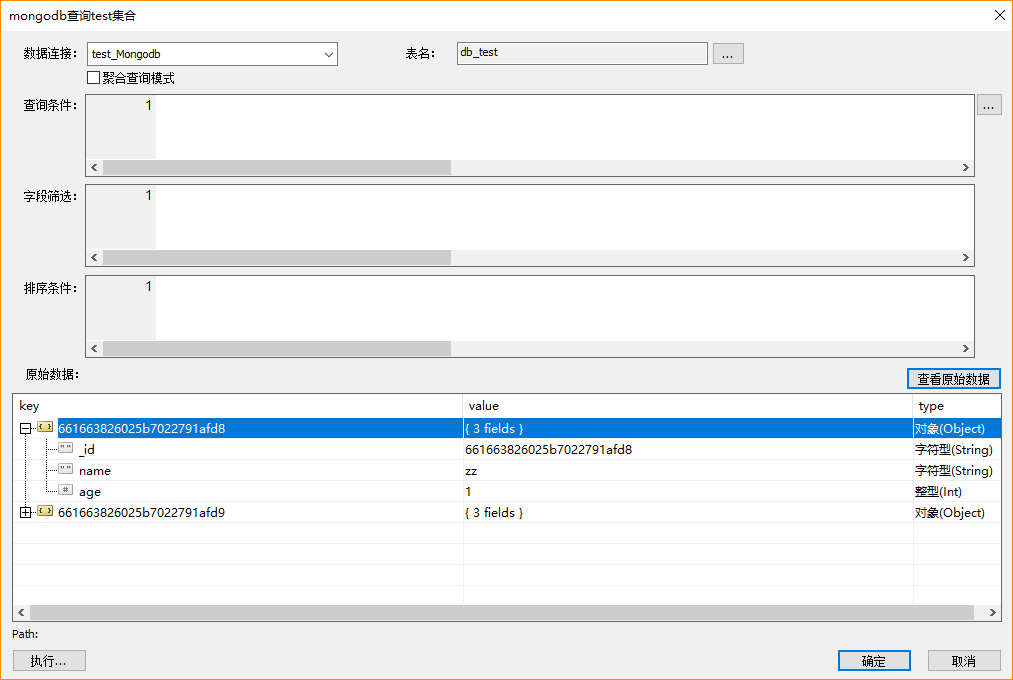Click object icon of row 661663826025b7022791afd9
Screen dimensions: 1013x680
[x=45, y=512]
